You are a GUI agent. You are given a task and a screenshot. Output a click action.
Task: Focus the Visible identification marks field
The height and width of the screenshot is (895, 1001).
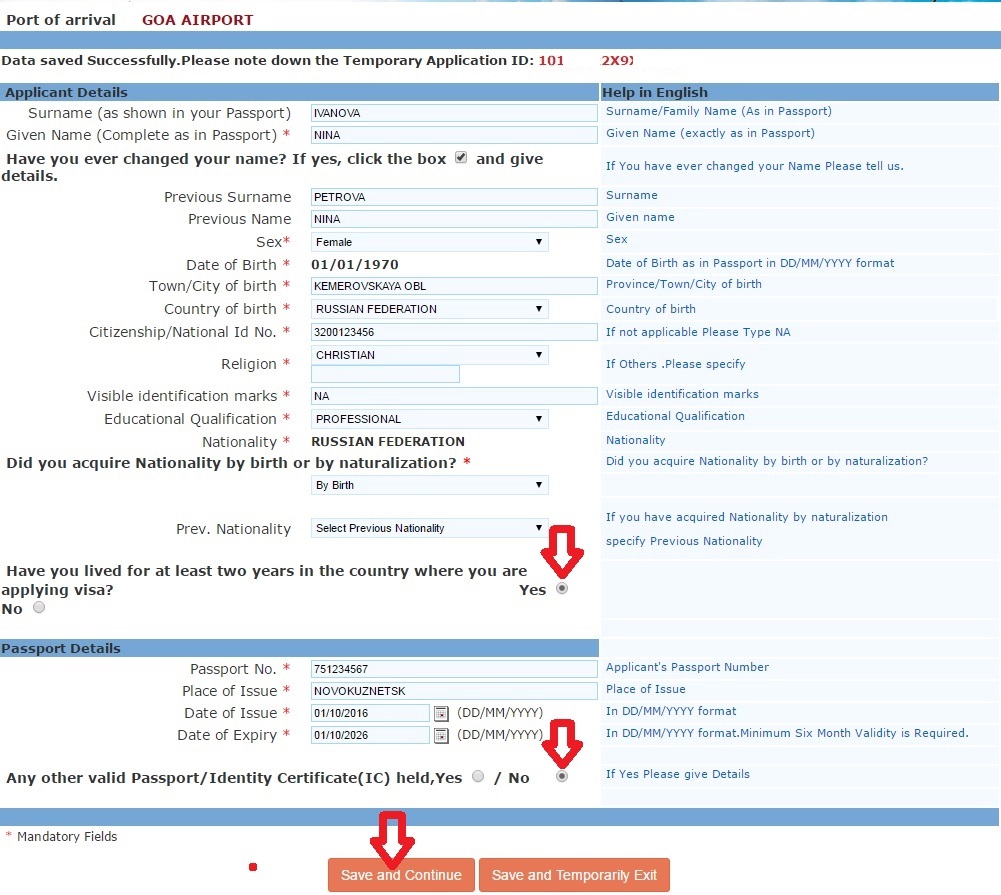click(x=454, y=396)
